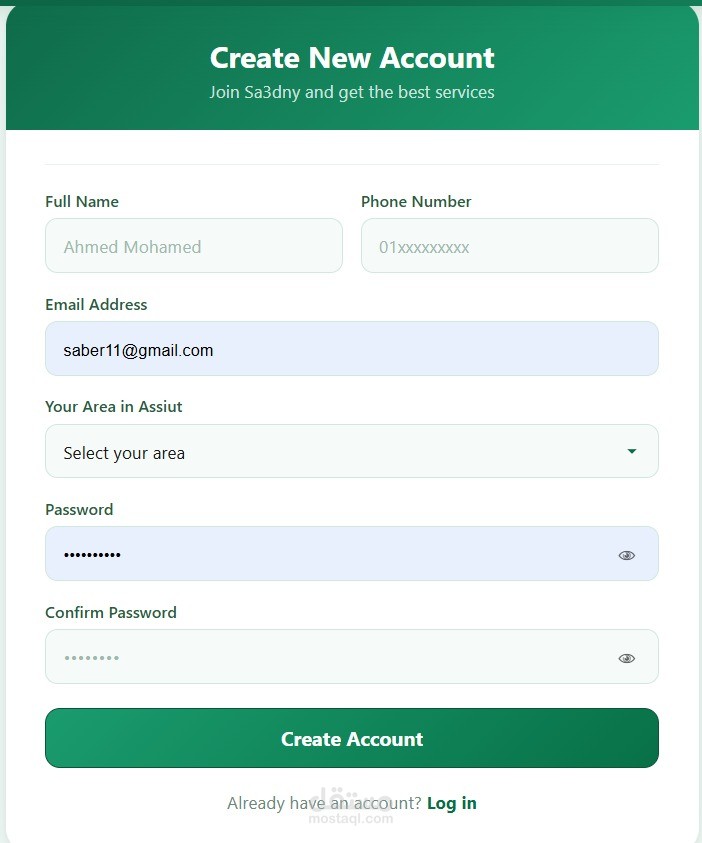This screenshot has width=702, height=843.
Task: Click the 'Password' field label
Action: pyautogui.click(x=79, y=510)
